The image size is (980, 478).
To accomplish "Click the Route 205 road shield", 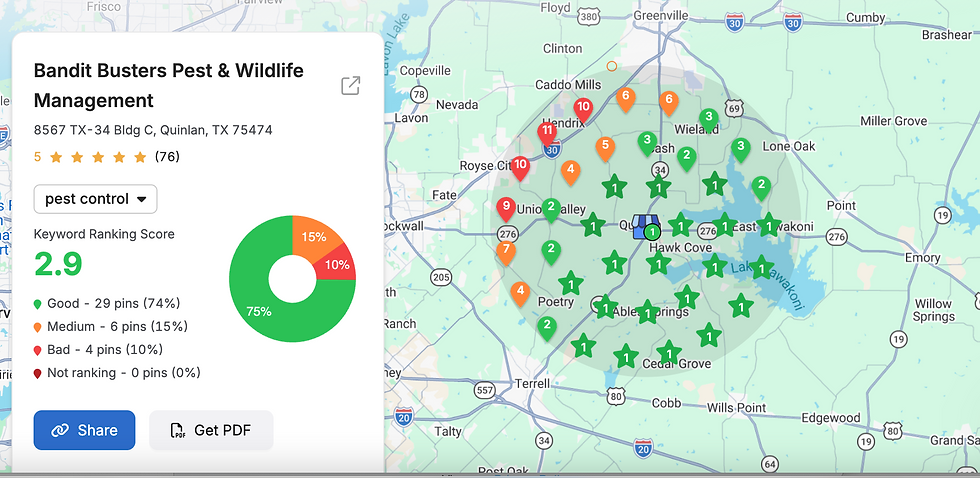I will point(441,276).
